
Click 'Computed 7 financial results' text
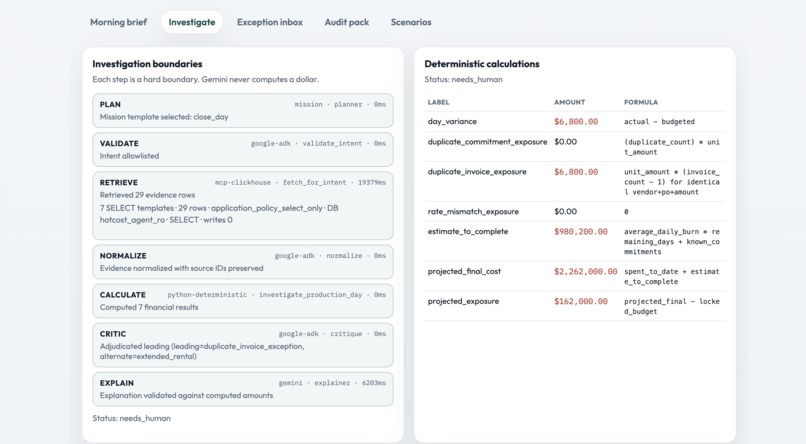tap(149, 307)
